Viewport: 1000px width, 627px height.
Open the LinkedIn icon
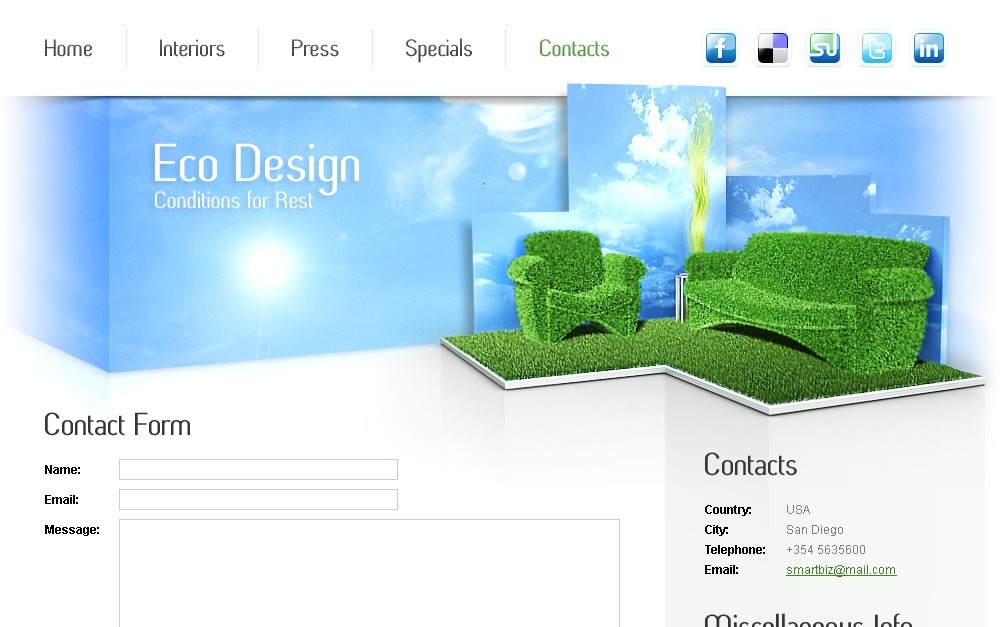pos(929,48)
